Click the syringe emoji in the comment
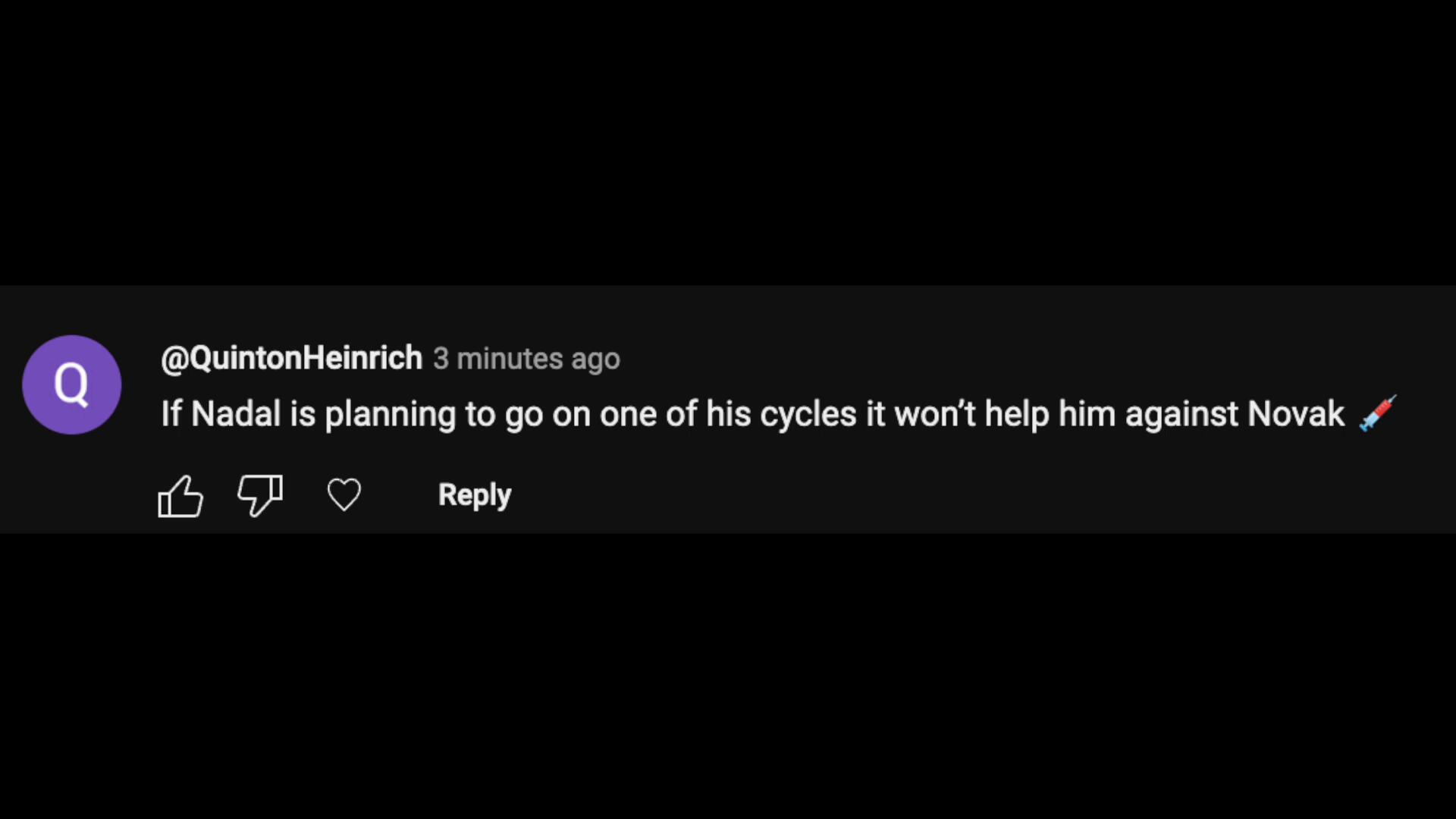This screenshot has width=1456, height=819. 1377,413
